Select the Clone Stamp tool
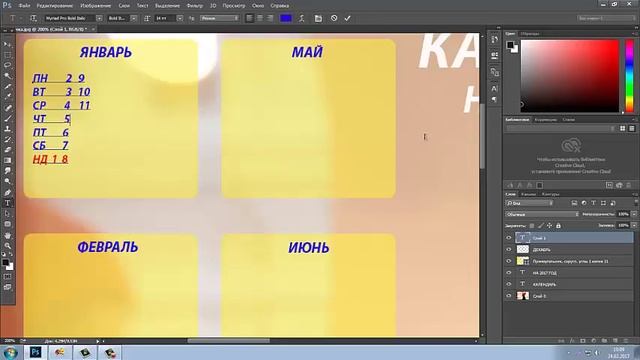 pyautogui.click(x=7, y=129)
